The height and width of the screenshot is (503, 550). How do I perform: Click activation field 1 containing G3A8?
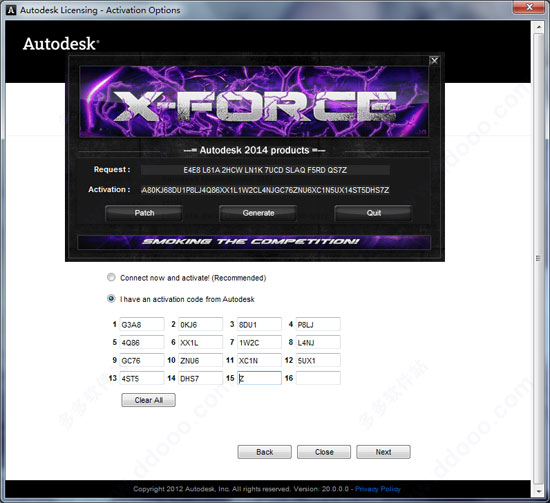coord(142,324)
